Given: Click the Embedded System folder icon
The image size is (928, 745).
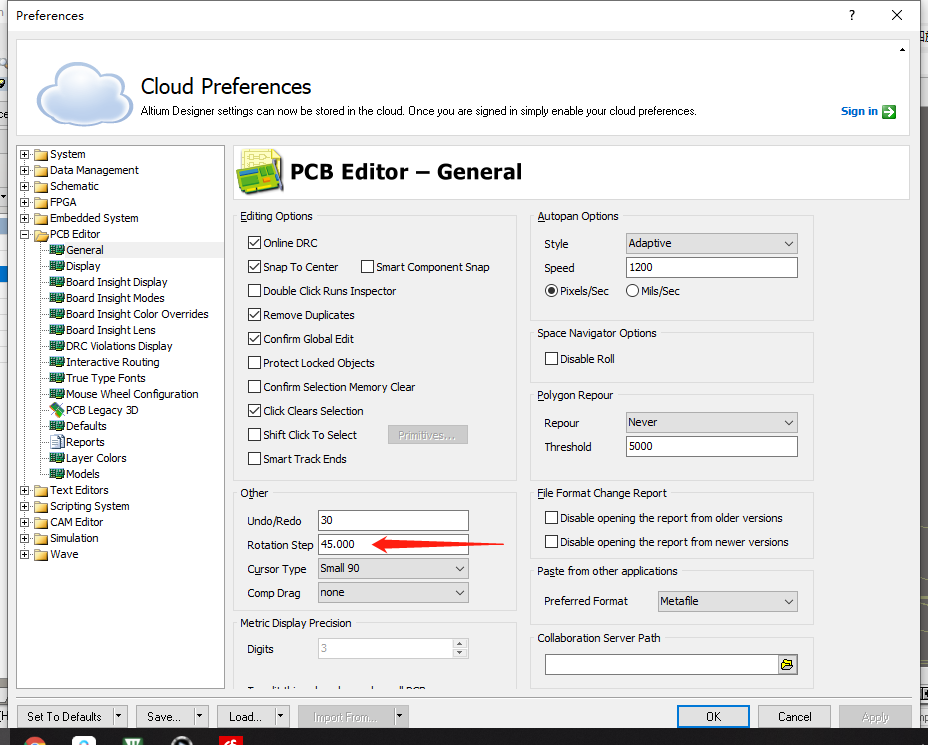Looking at the screenshot, I should pyautogui.click(x=41, y=218).
